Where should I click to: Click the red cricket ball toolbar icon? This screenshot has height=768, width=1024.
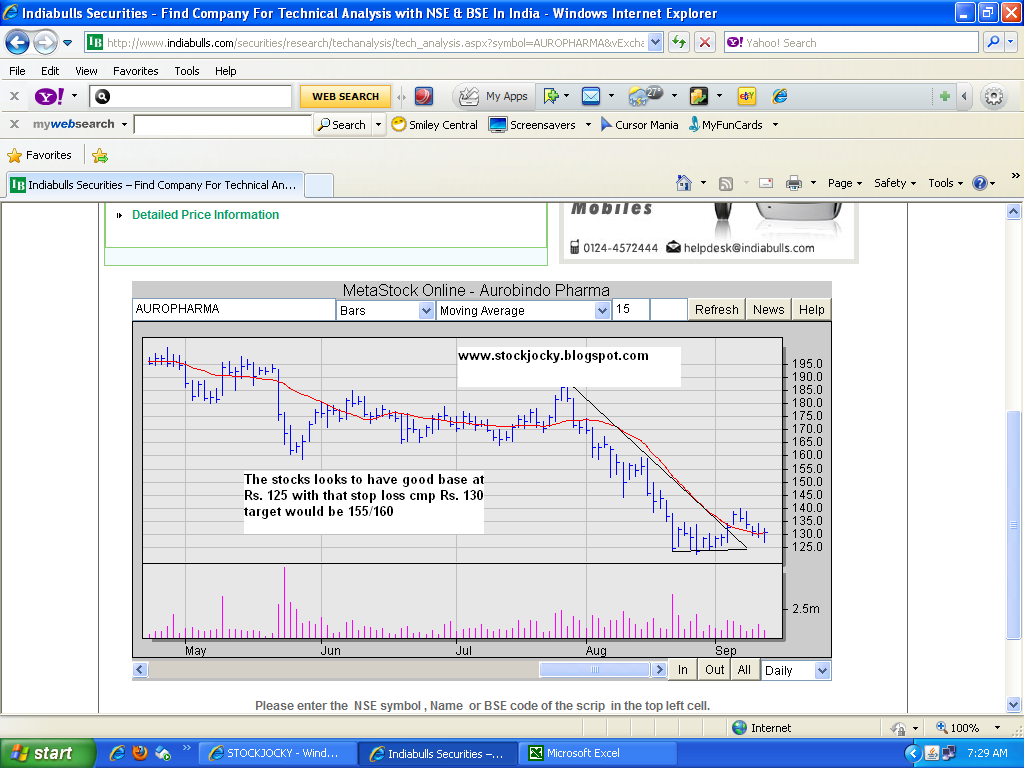click(424, 97)
